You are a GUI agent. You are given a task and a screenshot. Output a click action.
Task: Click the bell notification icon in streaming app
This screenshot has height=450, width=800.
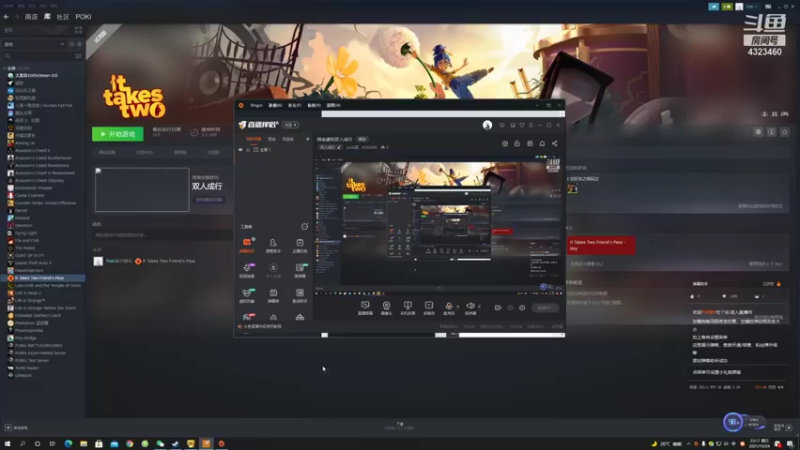click(542, 143)
